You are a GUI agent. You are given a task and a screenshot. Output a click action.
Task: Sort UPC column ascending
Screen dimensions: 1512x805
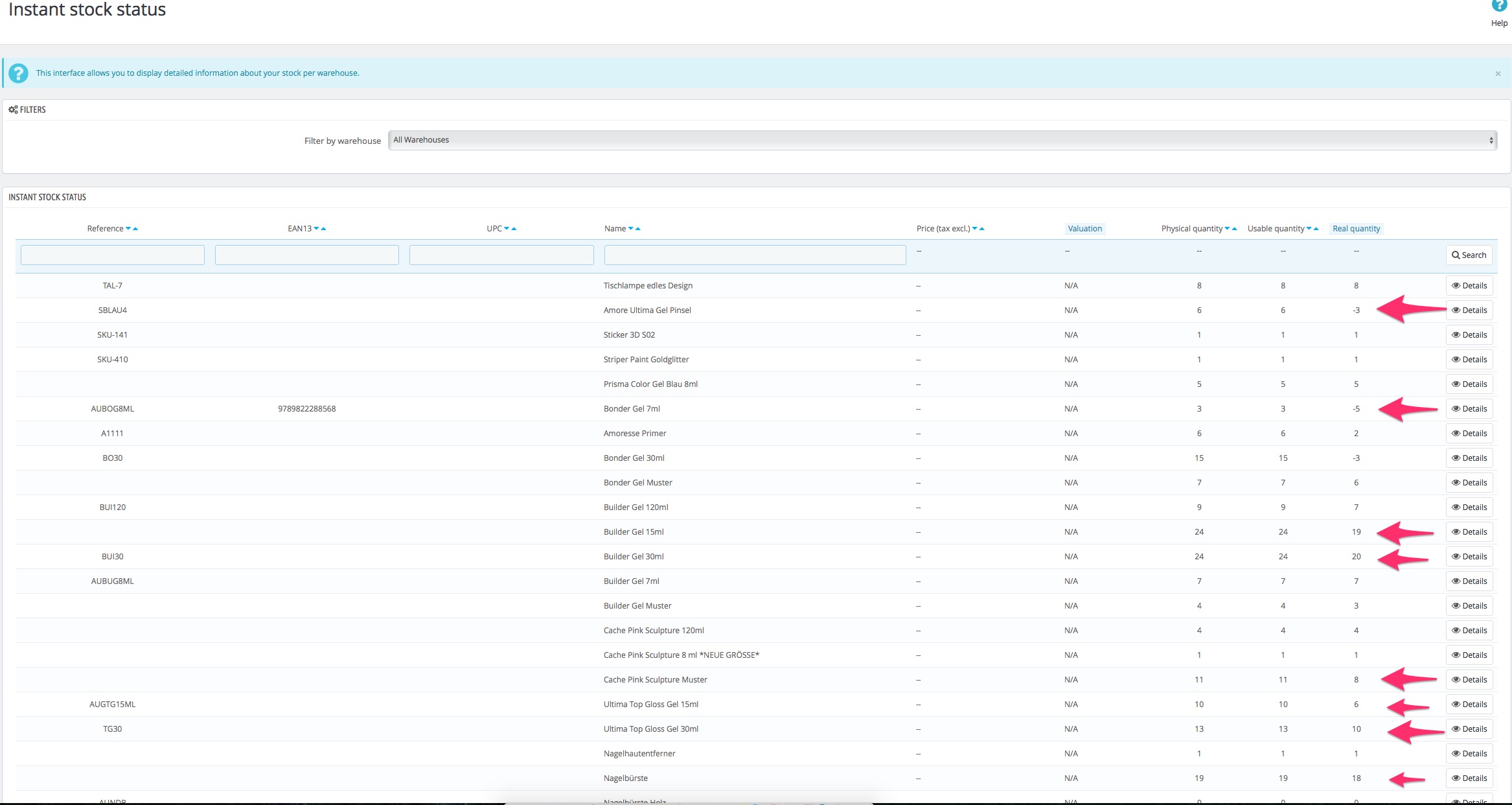514,229
